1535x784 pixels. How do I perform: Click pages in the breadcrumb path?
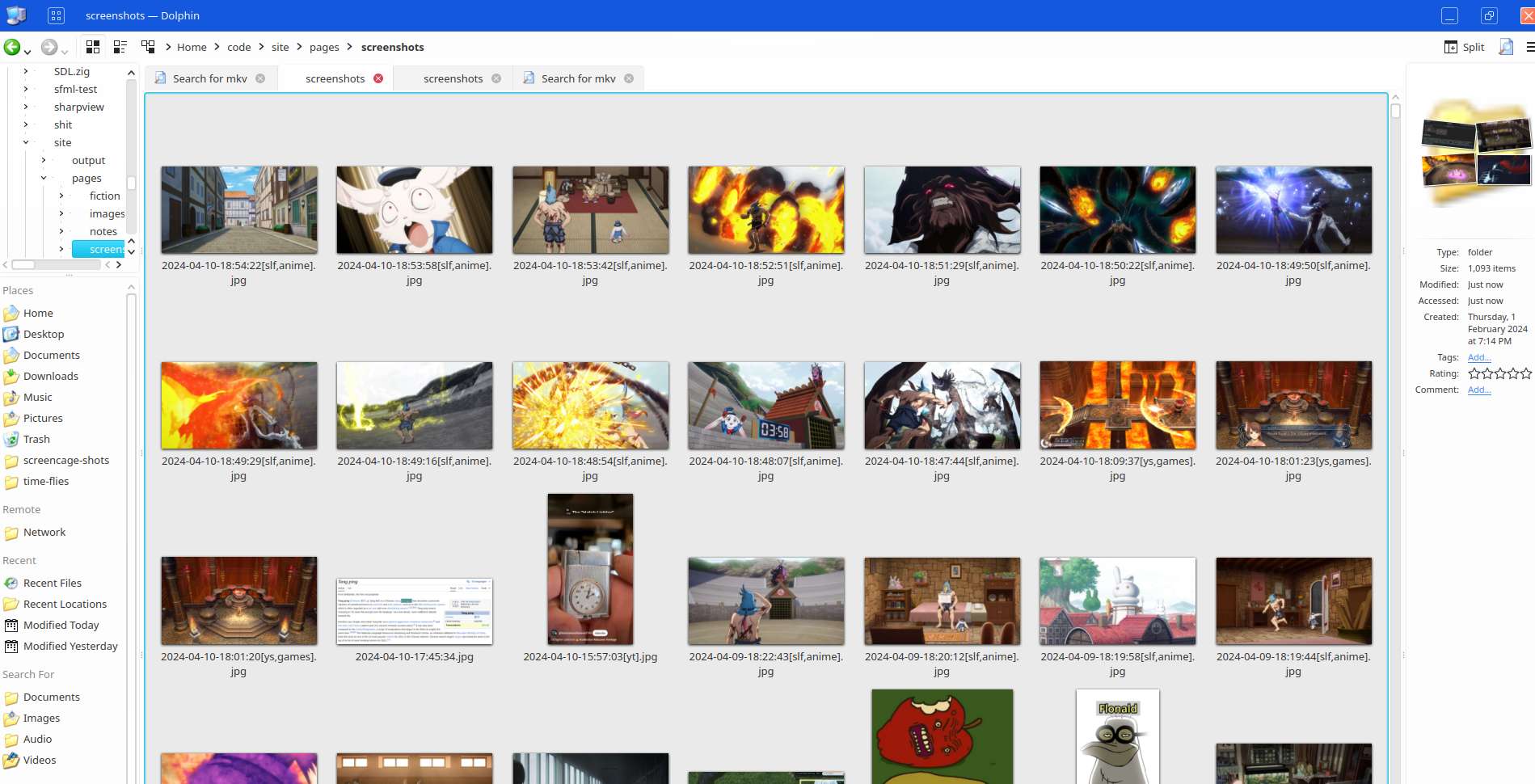[324, 47]
